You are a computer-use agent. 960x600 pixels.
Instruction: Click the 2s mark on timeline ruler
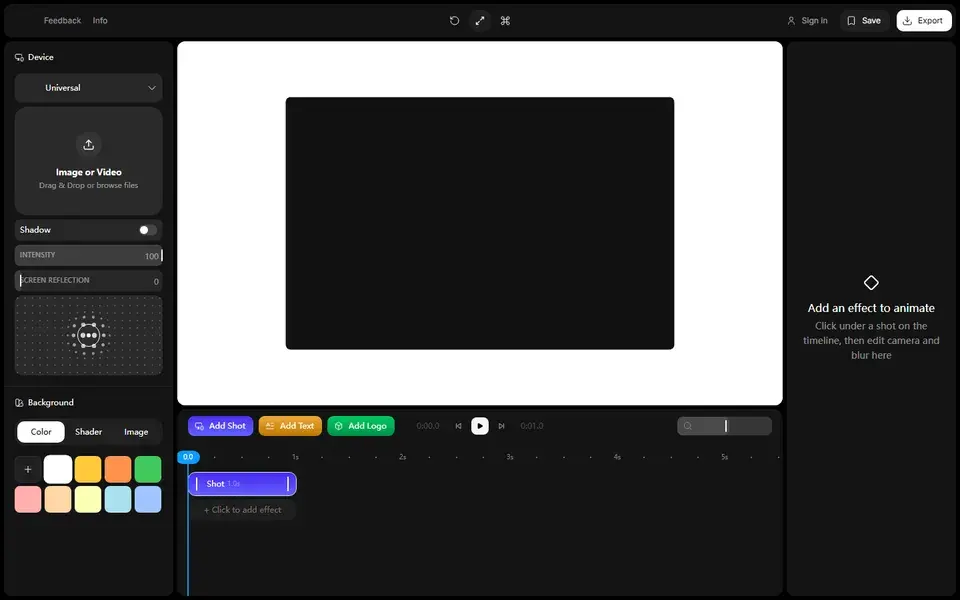pos(402,457)
